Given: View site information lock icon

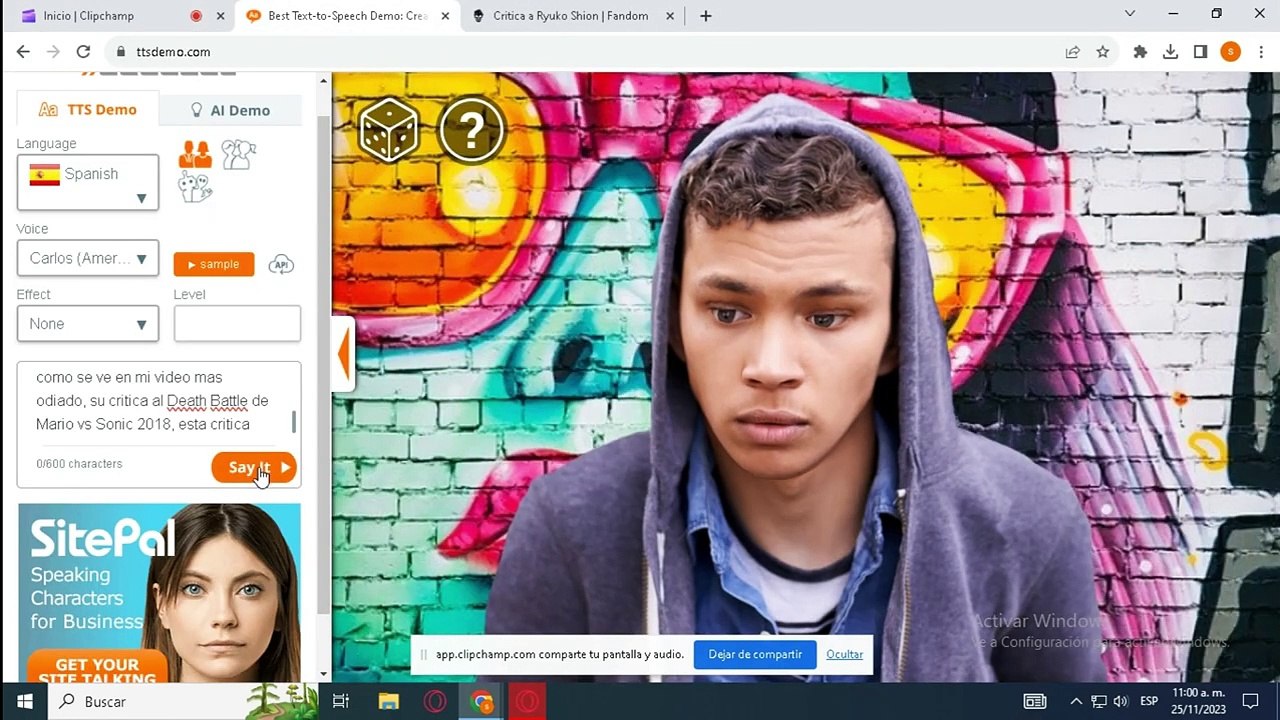Looking at the screenshot, I should tap(121, 52).
